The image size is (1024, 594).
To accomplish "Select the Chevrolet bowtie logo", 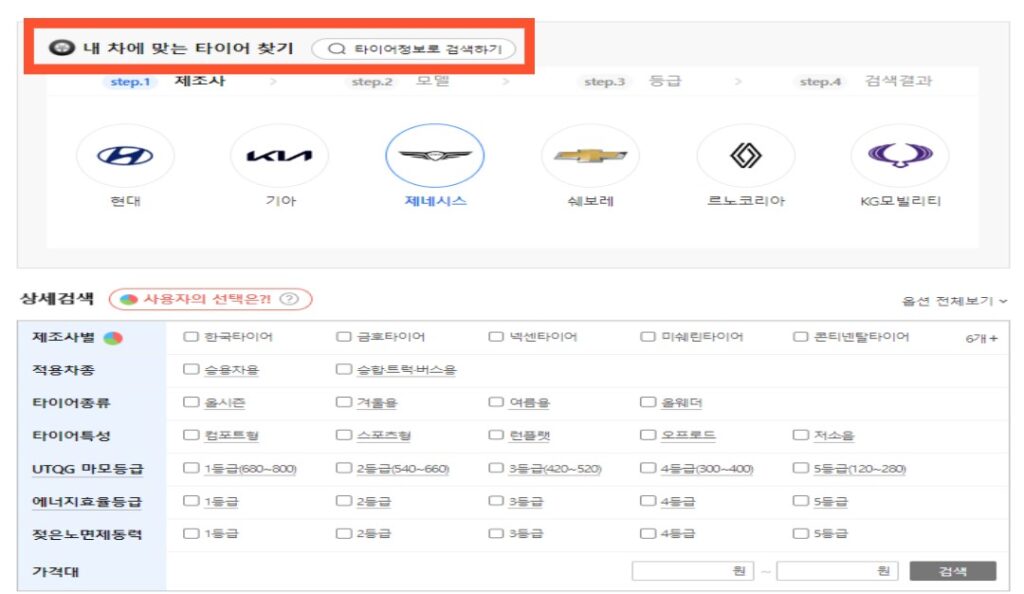I will pyautogui.click(x=590, y=155).
